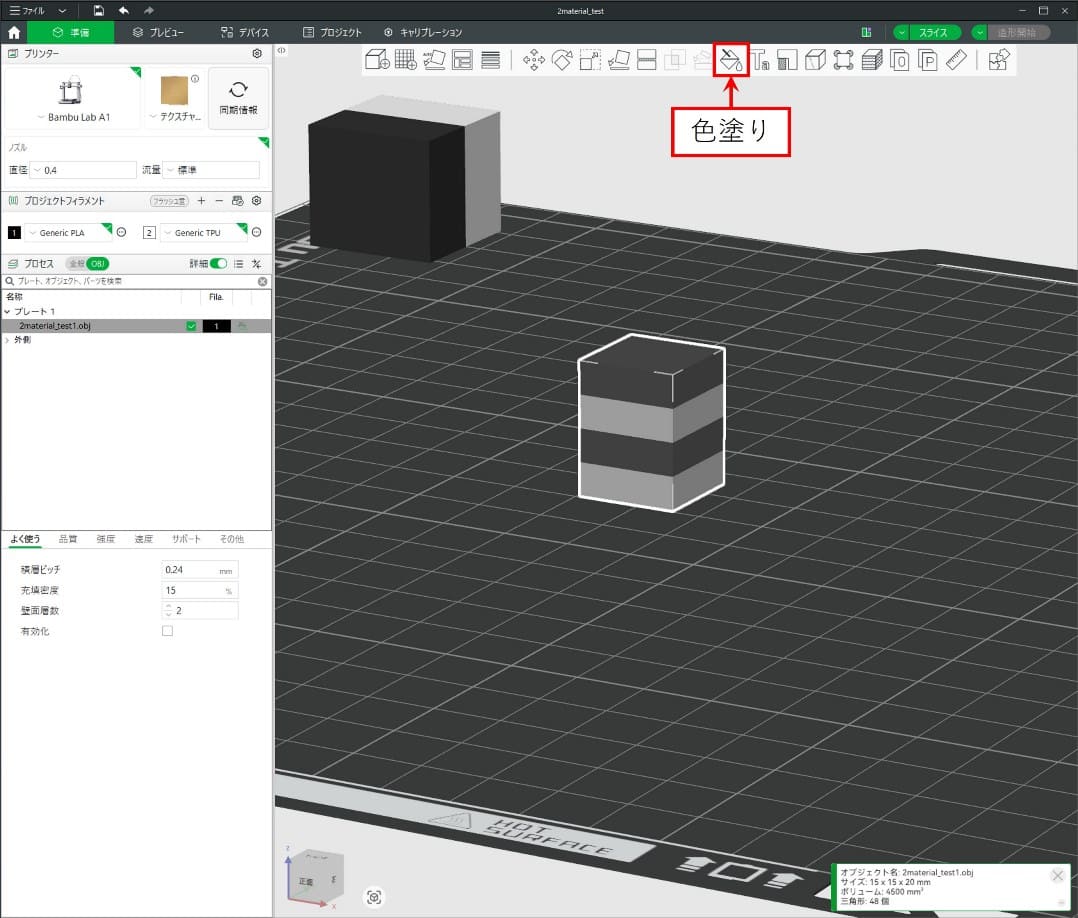Click the Add cube/object icon in toolbar
The height and width of the screenshot is (918, 1078).
click(x=377, y=60)
